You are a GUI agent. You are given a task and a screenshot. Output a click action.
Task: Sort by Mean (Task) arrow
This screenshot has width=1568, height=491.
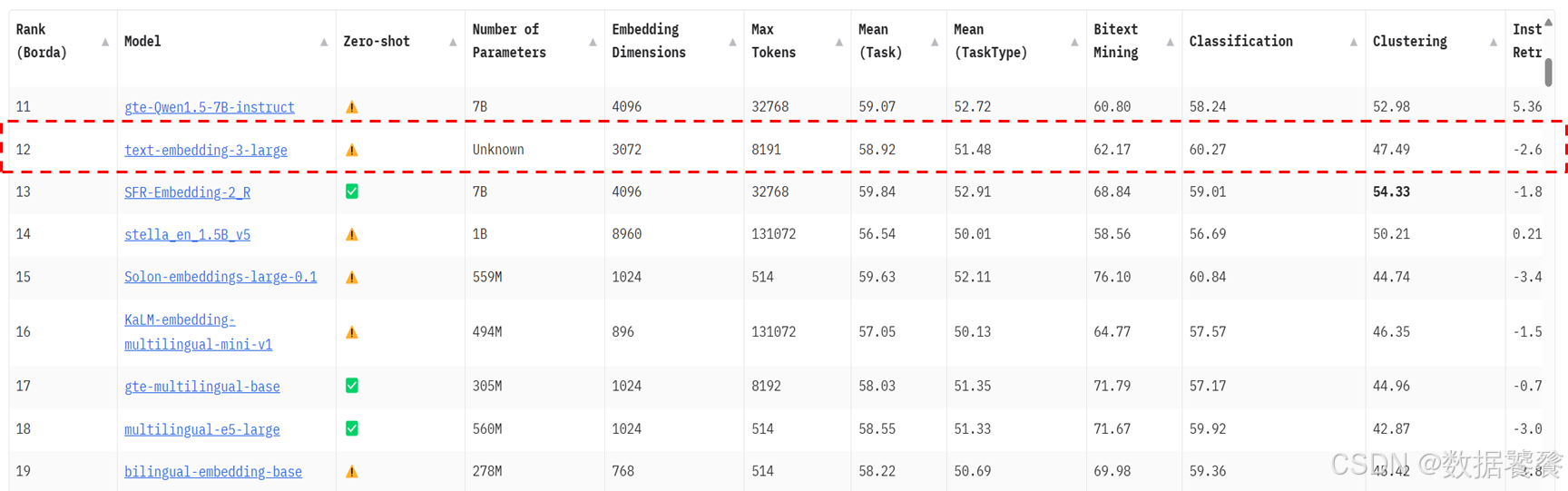point(935,42)
